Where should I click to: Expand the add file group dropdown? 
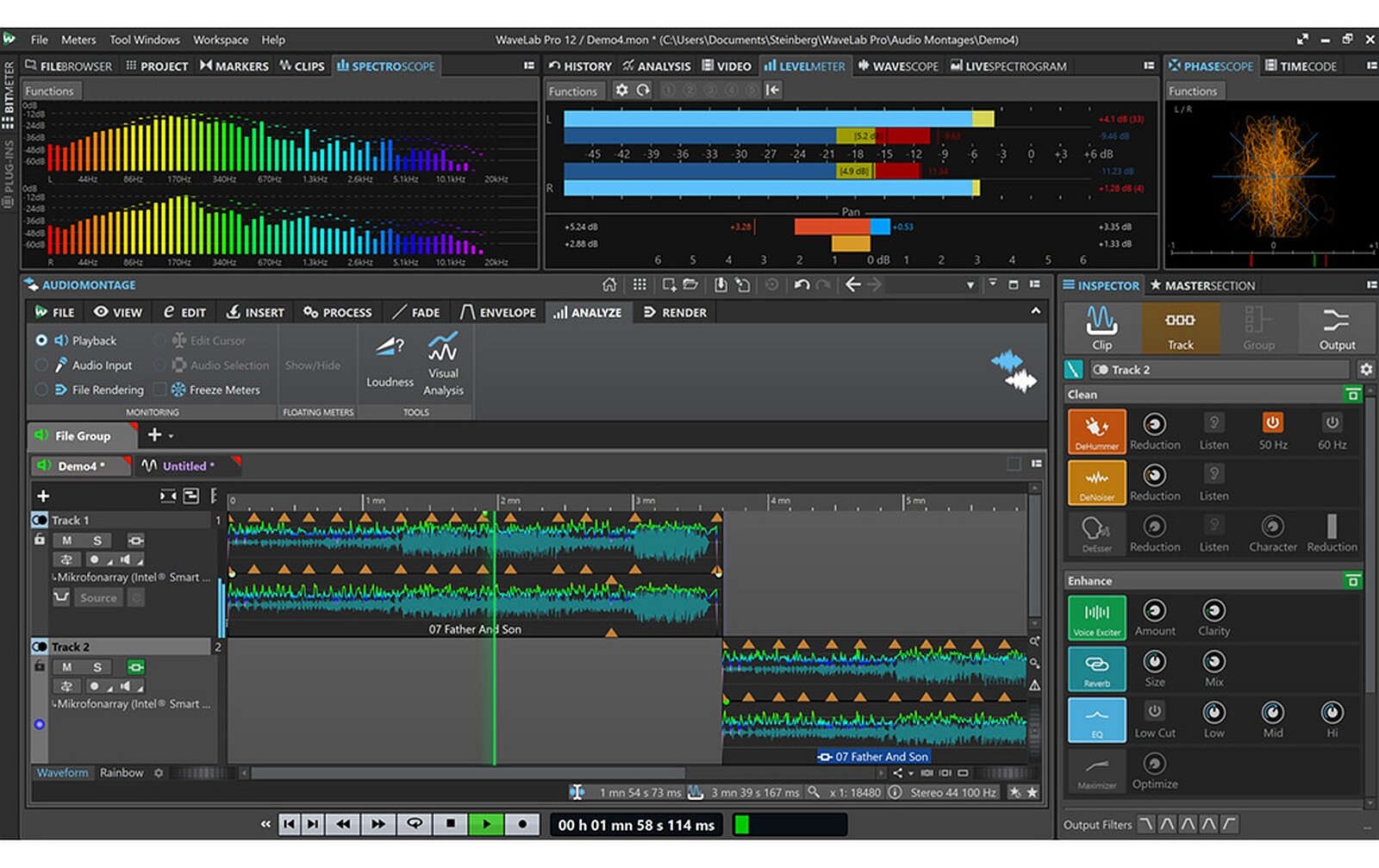171,436
